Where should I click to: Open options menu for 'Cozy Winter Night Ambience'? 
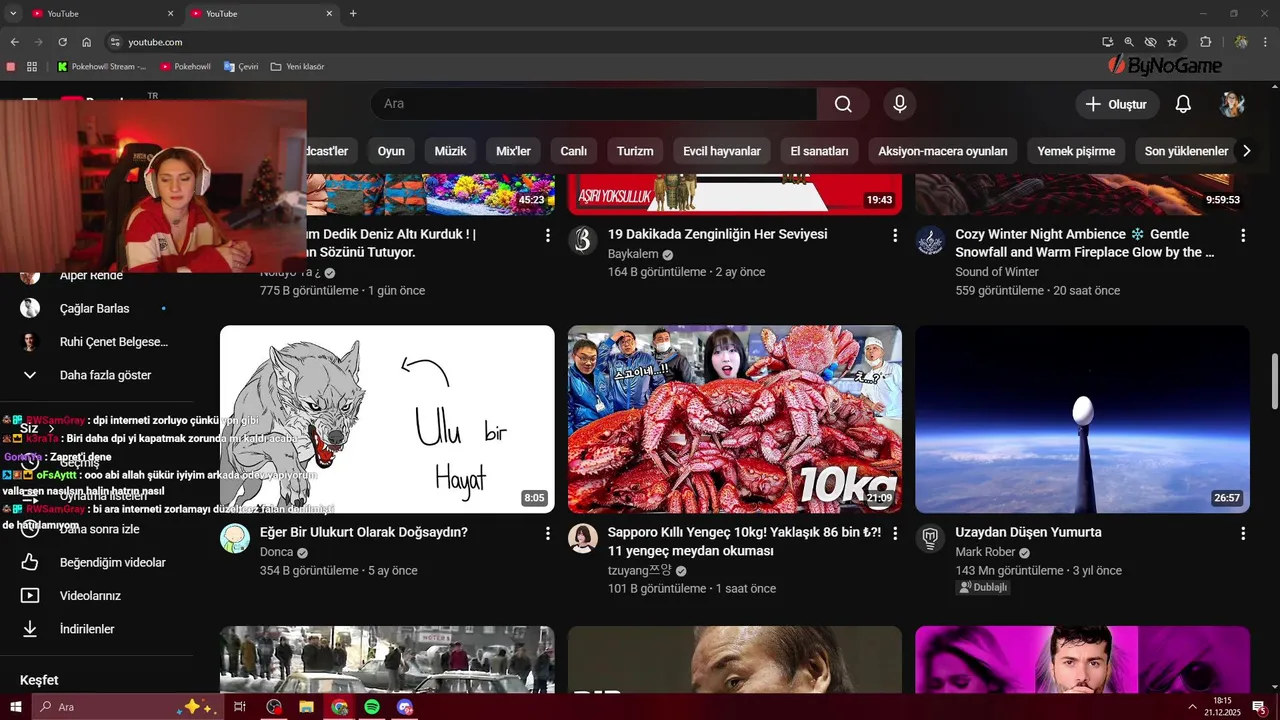pos(1243,235)
